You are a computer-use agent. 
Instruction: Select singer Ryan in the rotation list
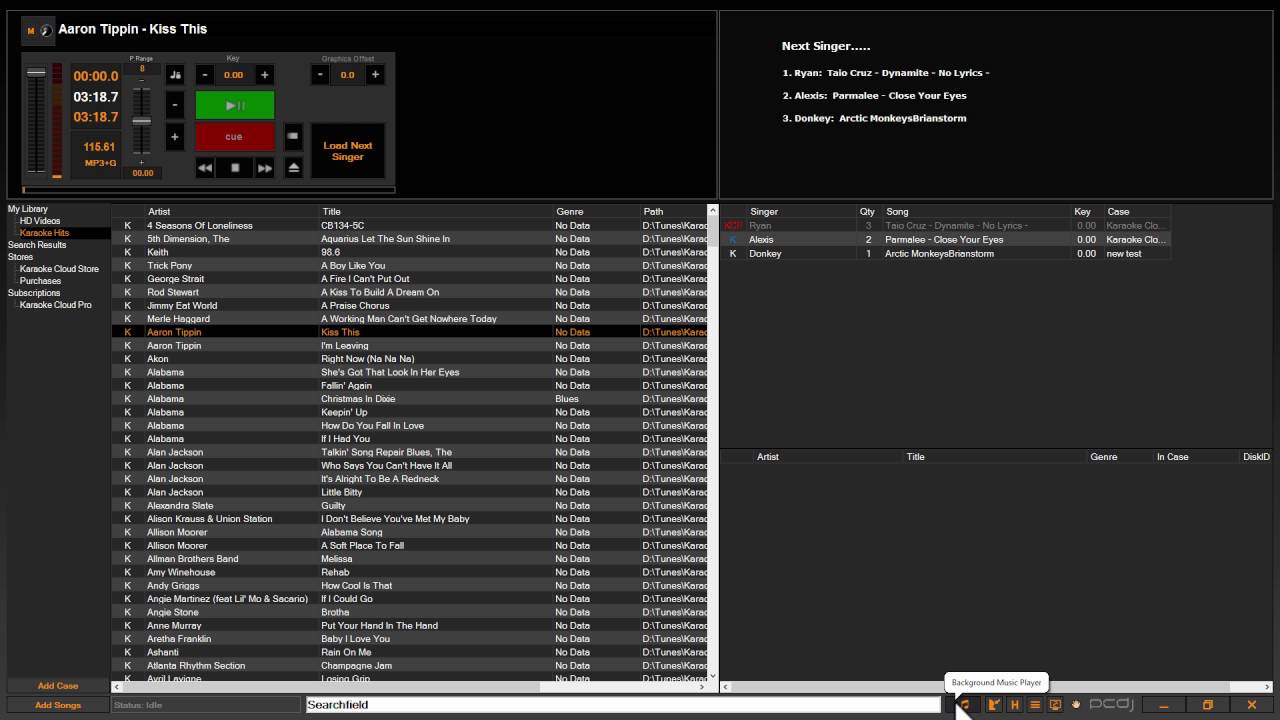tap(945, 226)
